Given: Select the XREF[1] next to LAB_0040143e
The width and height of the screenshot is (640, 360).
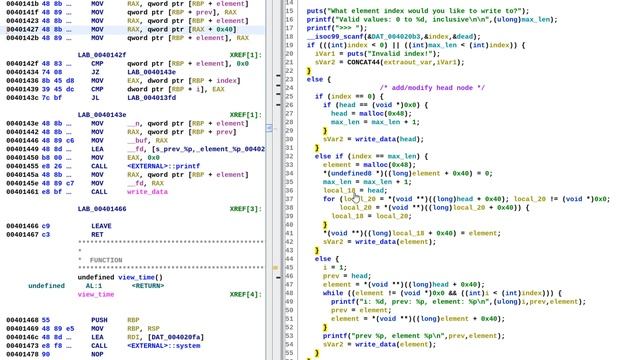Looking at the screenshot, I should click(x=246, y=115).
